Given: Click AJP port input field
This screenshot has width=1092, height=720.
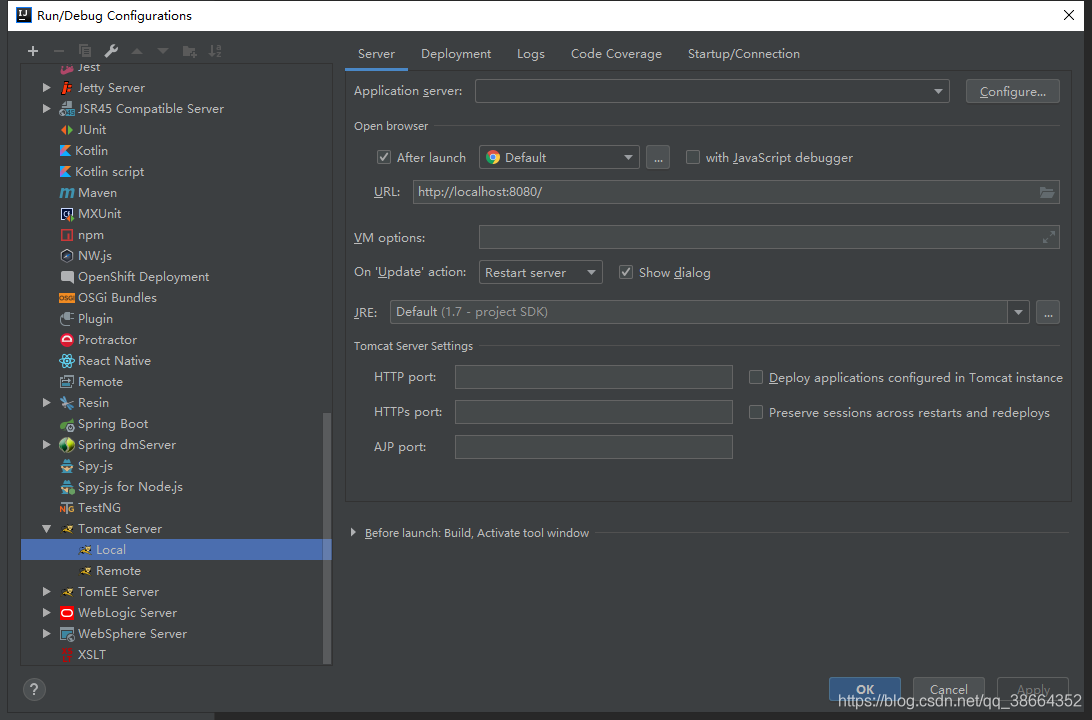Looking at the screenshot, I should (593, 446).
